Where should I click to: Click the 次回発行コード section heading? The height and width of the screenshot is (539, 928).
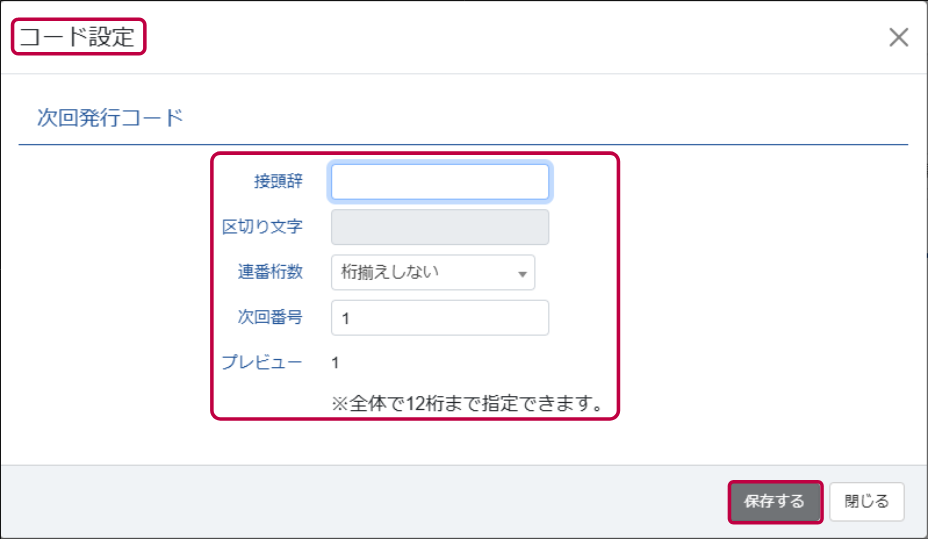[x=110, y=118]
